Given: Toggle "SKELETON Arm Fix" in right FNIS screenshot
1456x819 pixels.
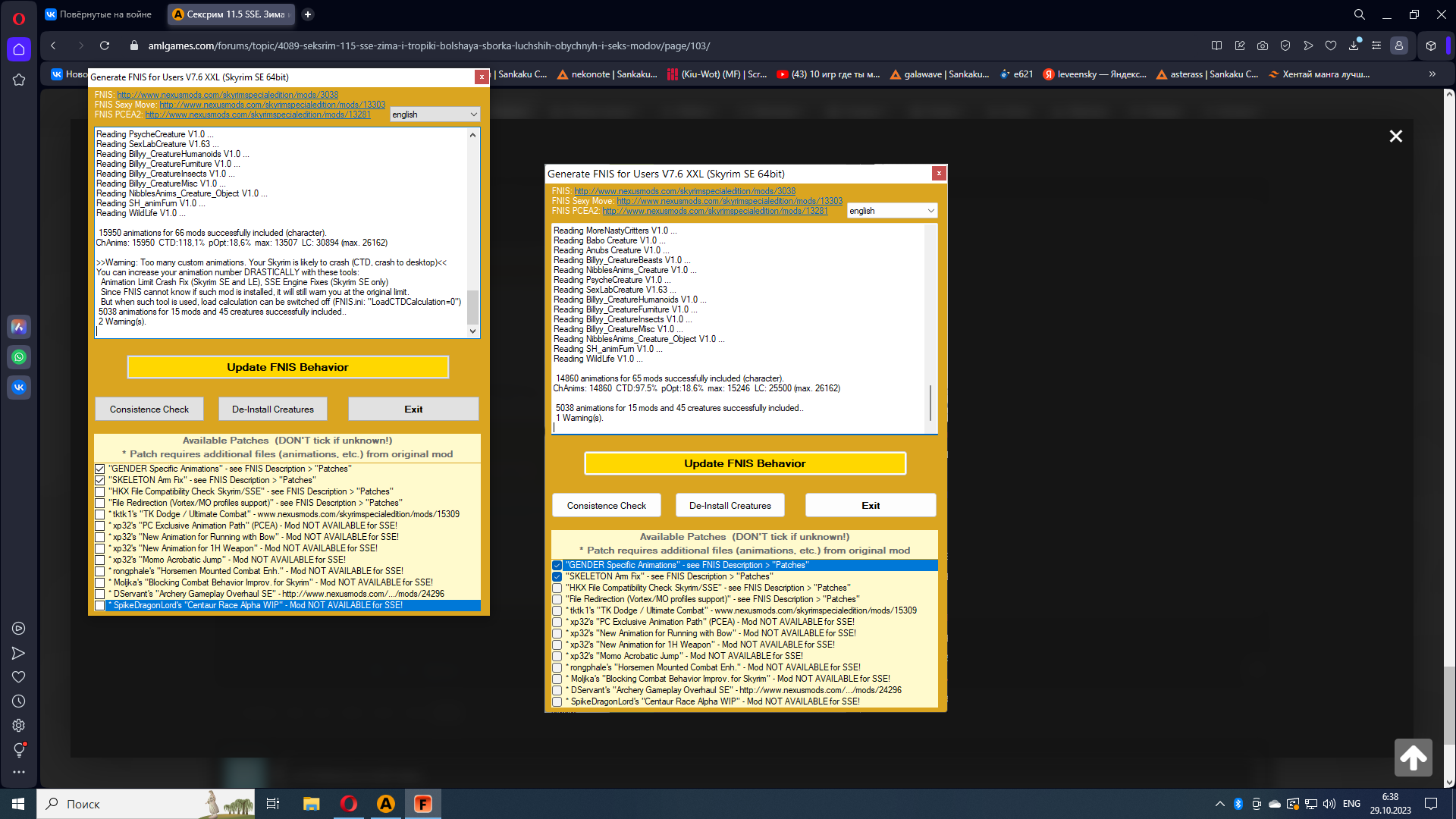Looking at the screenshot, I should coord(557,576).
